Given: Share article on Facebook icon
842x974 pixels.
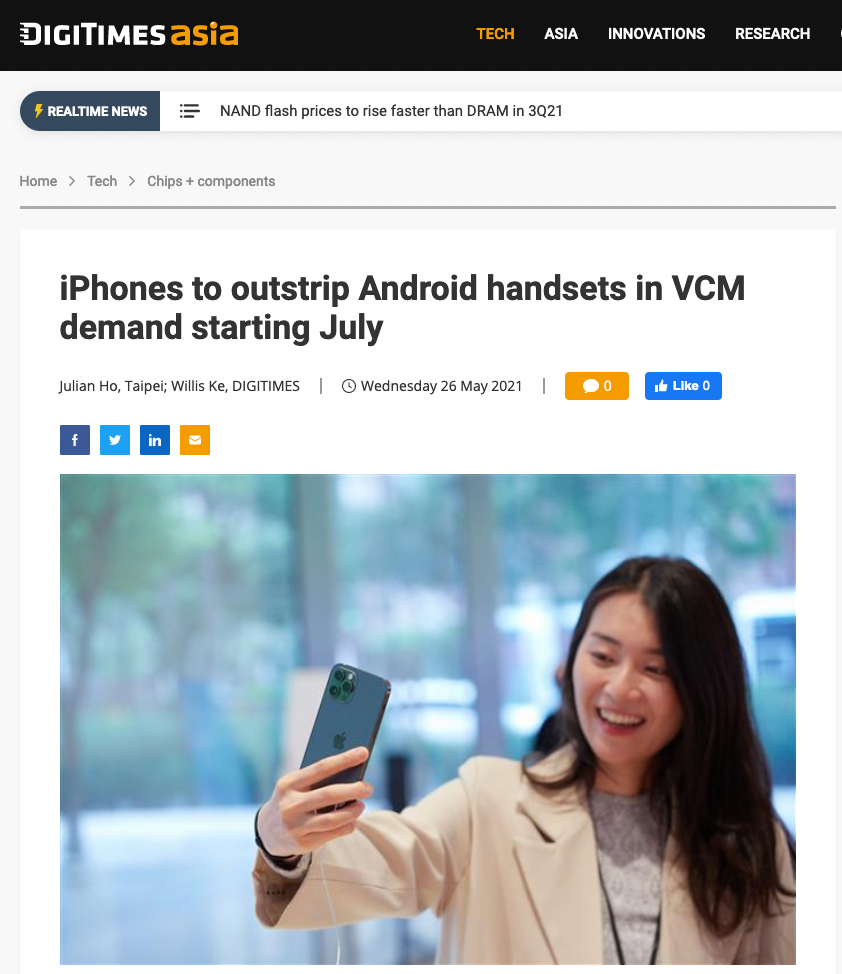Looking at the screenshot, I should 75,440.
